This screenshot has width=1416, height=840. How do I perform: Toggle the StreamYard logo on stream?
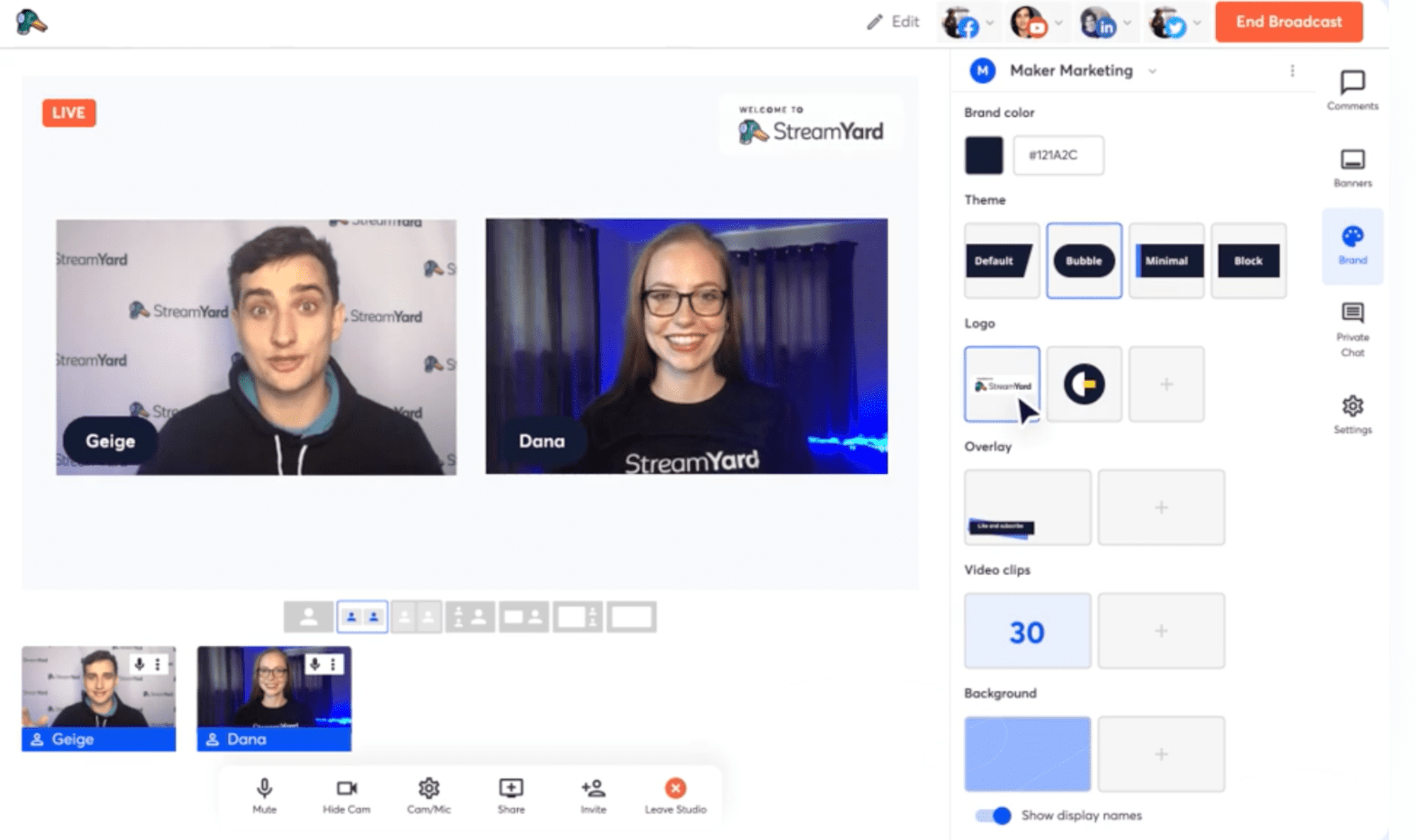pyautogui.click(x=1002, y=384)
